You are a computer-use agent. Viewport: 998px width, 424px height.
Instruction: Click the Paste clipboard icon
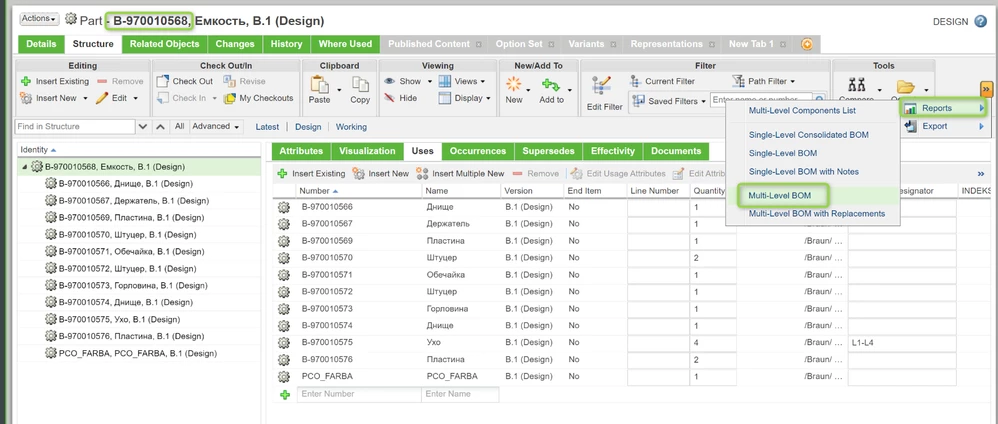tap(320, 85)
